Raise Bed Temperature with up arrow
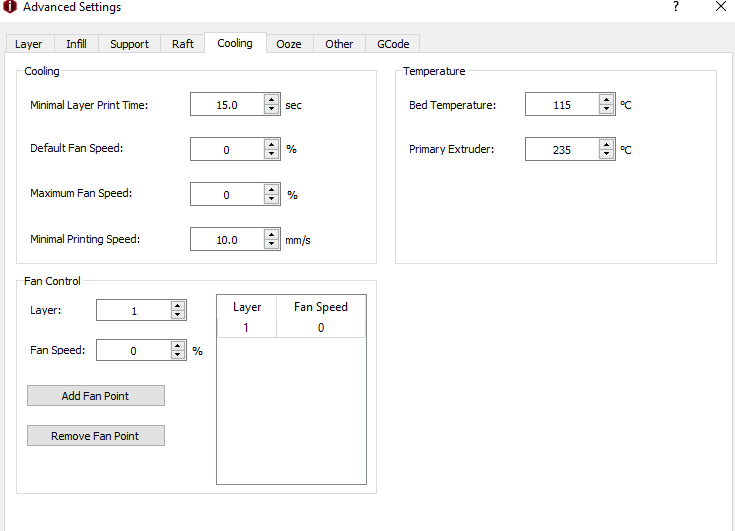 point(606,100)
